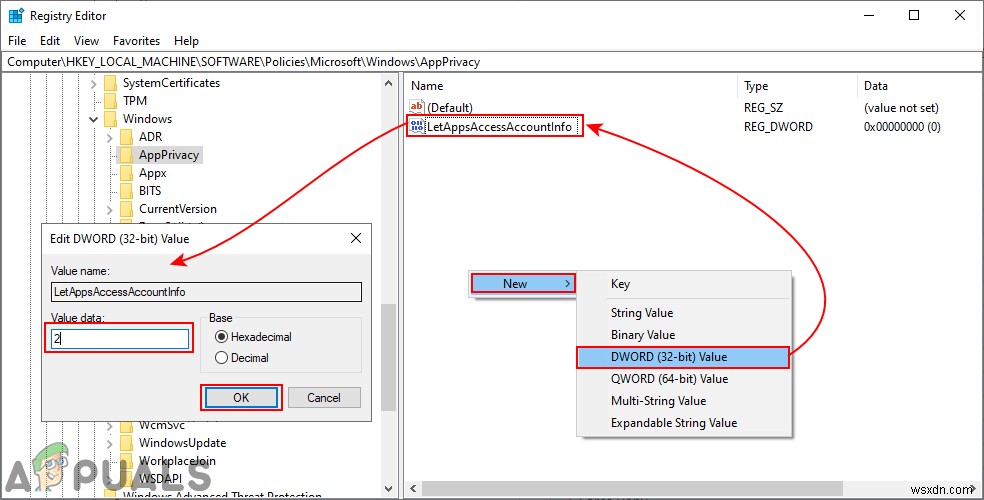Expand the SystemCertificates tree node
The width and height of the screenshot is (984, 500).
94,83
